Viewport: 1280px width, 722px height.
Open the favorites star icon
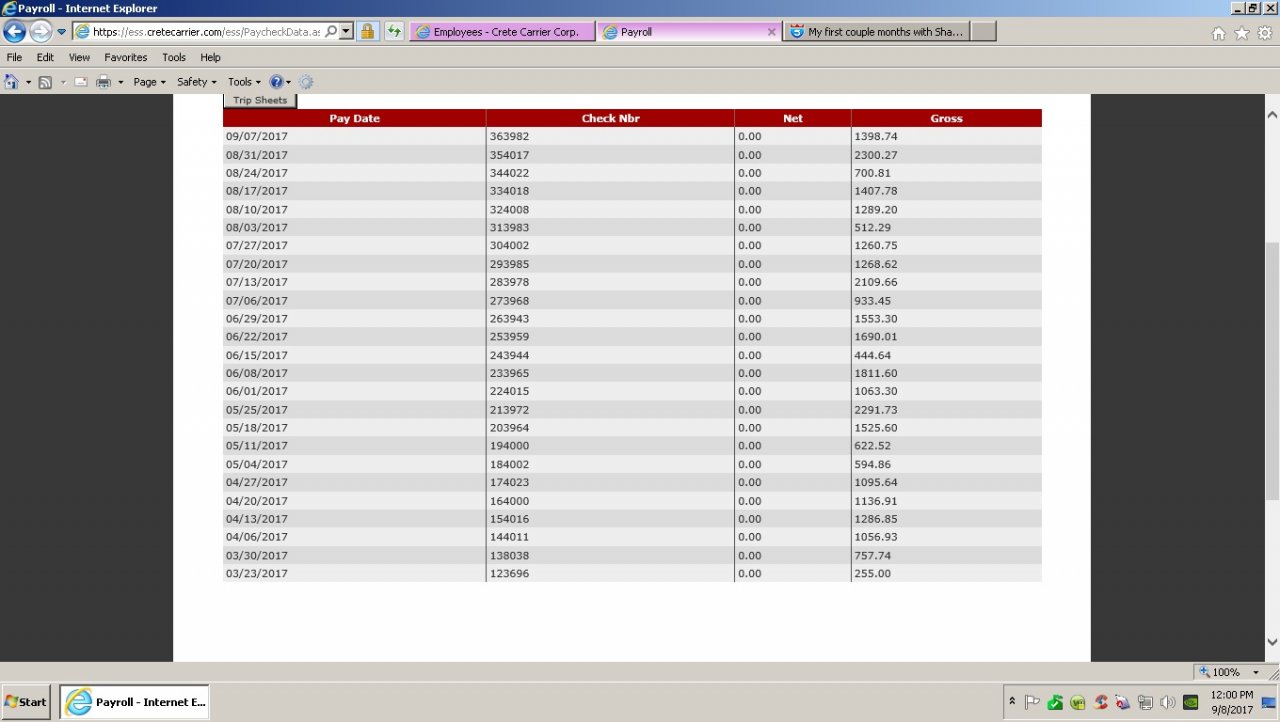click(x=1242, y=33)
